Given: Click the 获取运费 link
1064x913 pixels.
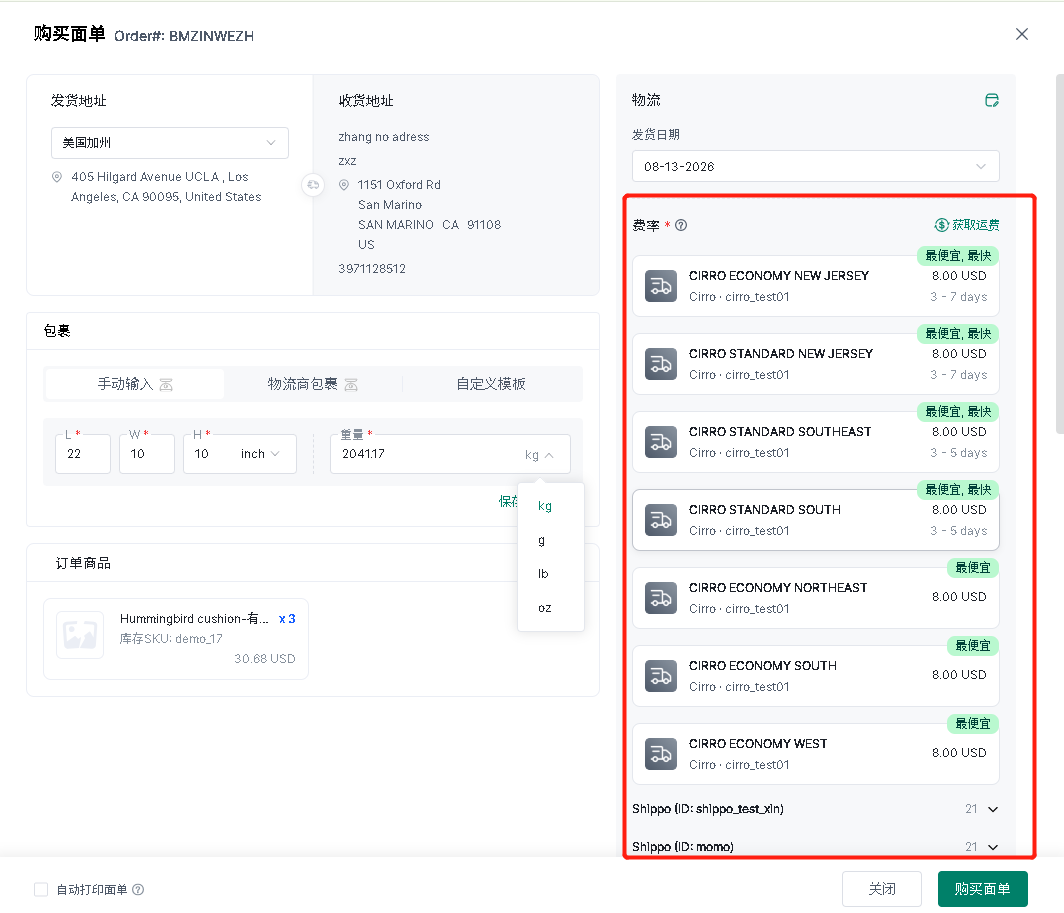Looking at the screenshot, I should (x=966, y=225).
